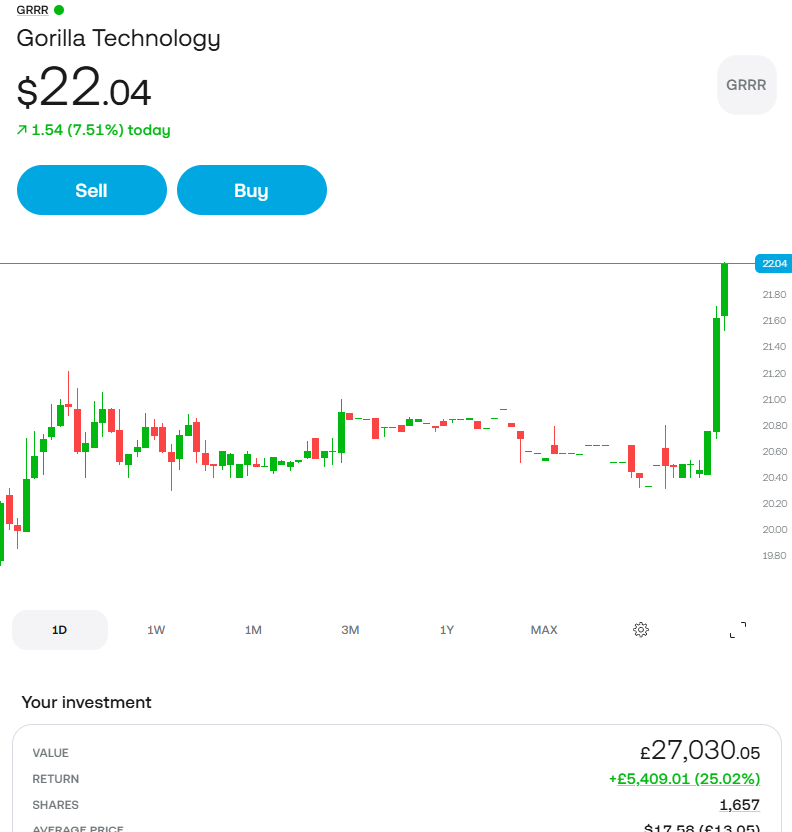
Task: Click the 1,657 shares value
Action: [739, 805]
